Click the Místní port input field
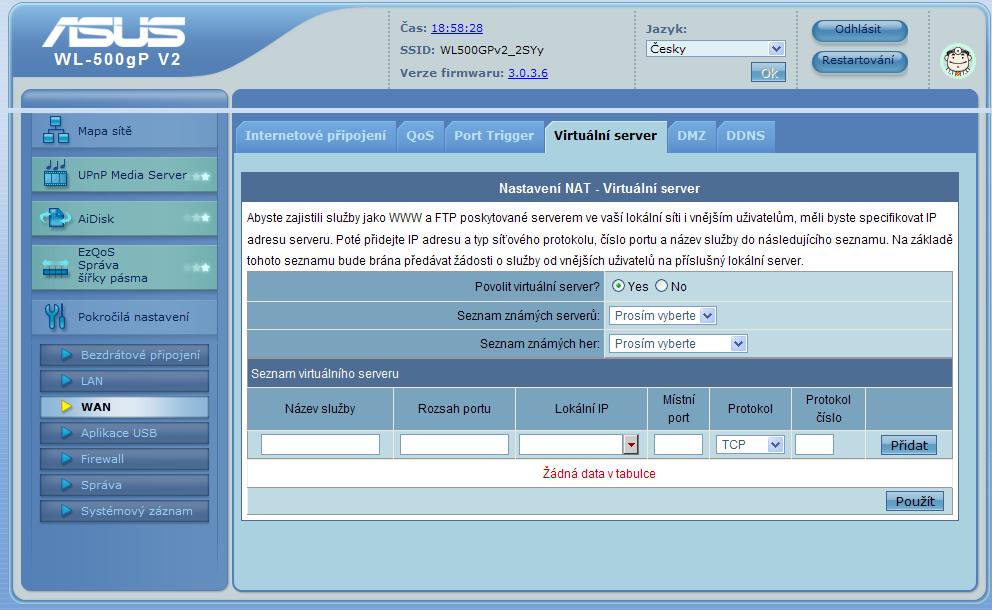This screenshot has height=610, width=992. tap(678, 445)
